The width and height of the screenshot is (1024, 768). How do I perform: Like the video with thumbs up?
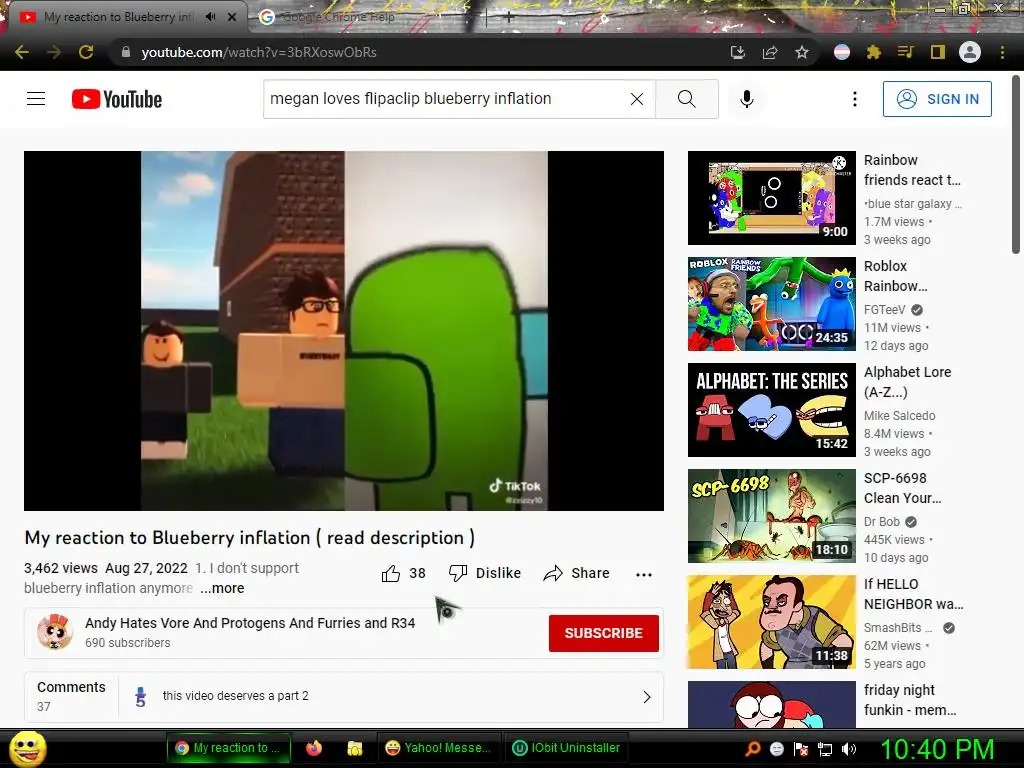(403, 573)
